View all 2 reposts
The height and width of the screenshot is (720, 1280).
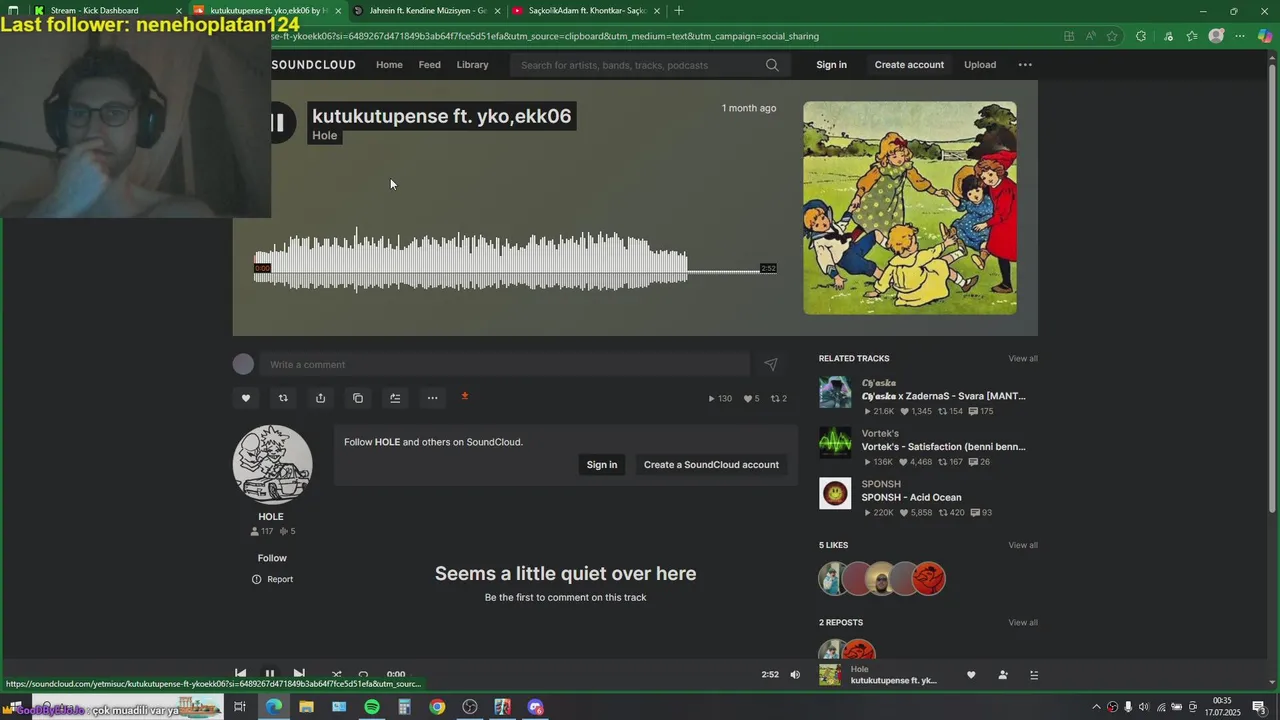(x=1023, y=623)
